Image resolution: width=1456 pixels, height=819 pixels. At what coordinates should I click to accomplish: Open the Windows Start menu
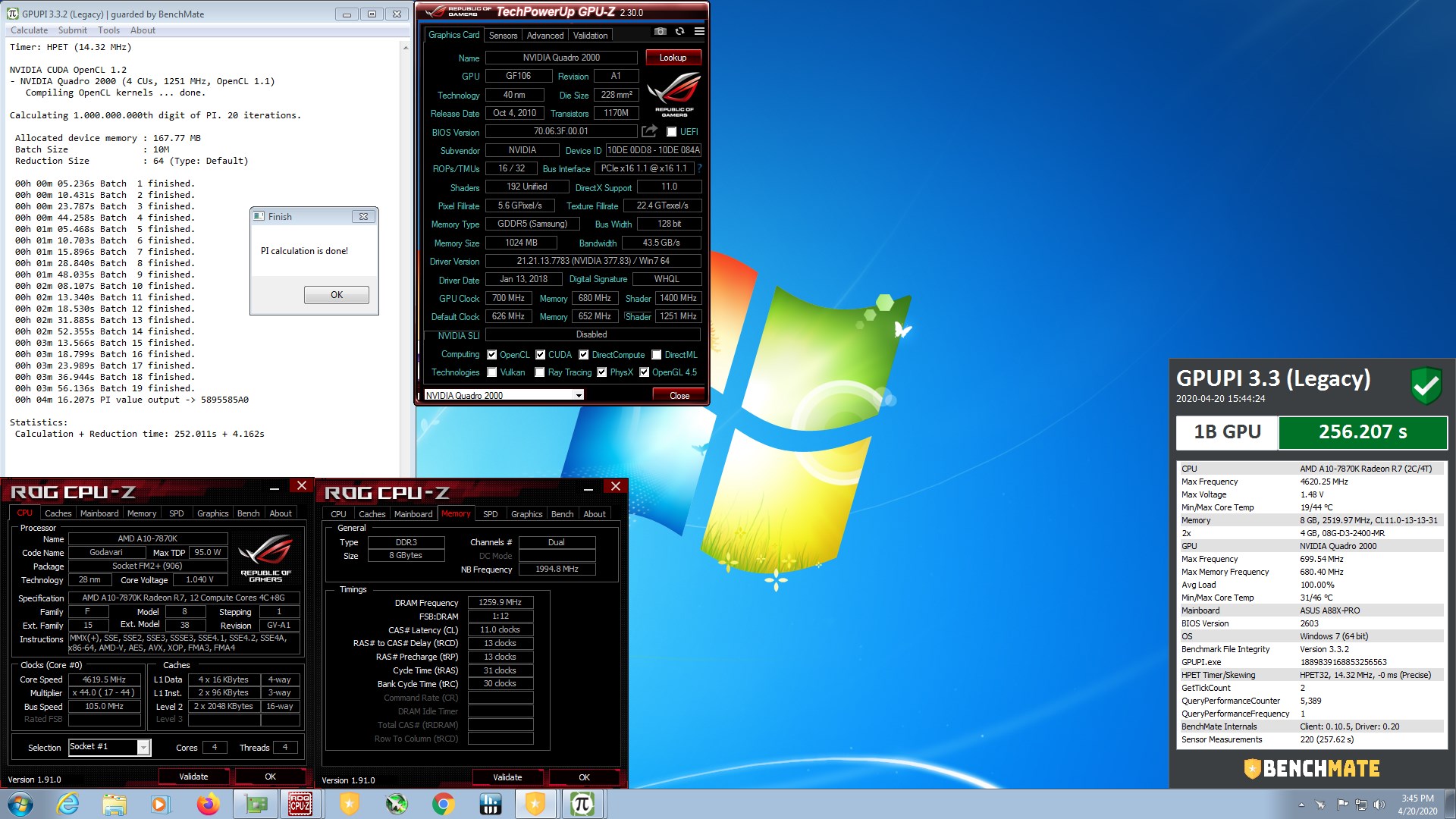tap(20, 804)
